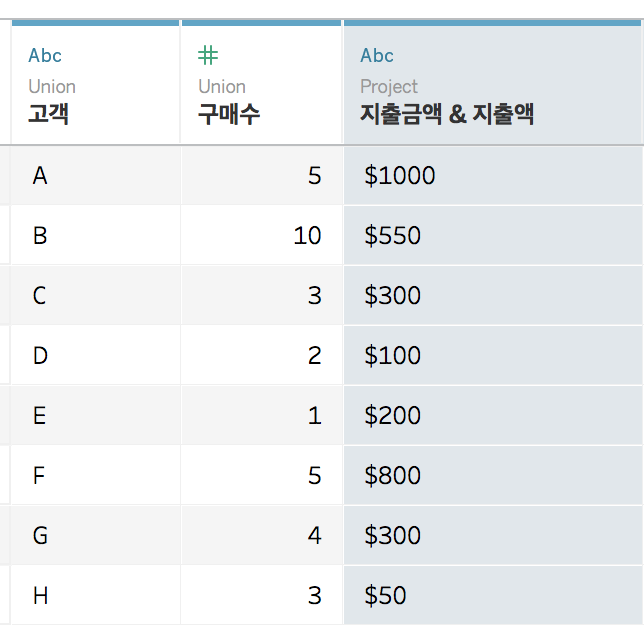Click the Union label above 구매수
The width and height of the screenshot is (644, 638).
pyautogui.click(x=222, y=87)
